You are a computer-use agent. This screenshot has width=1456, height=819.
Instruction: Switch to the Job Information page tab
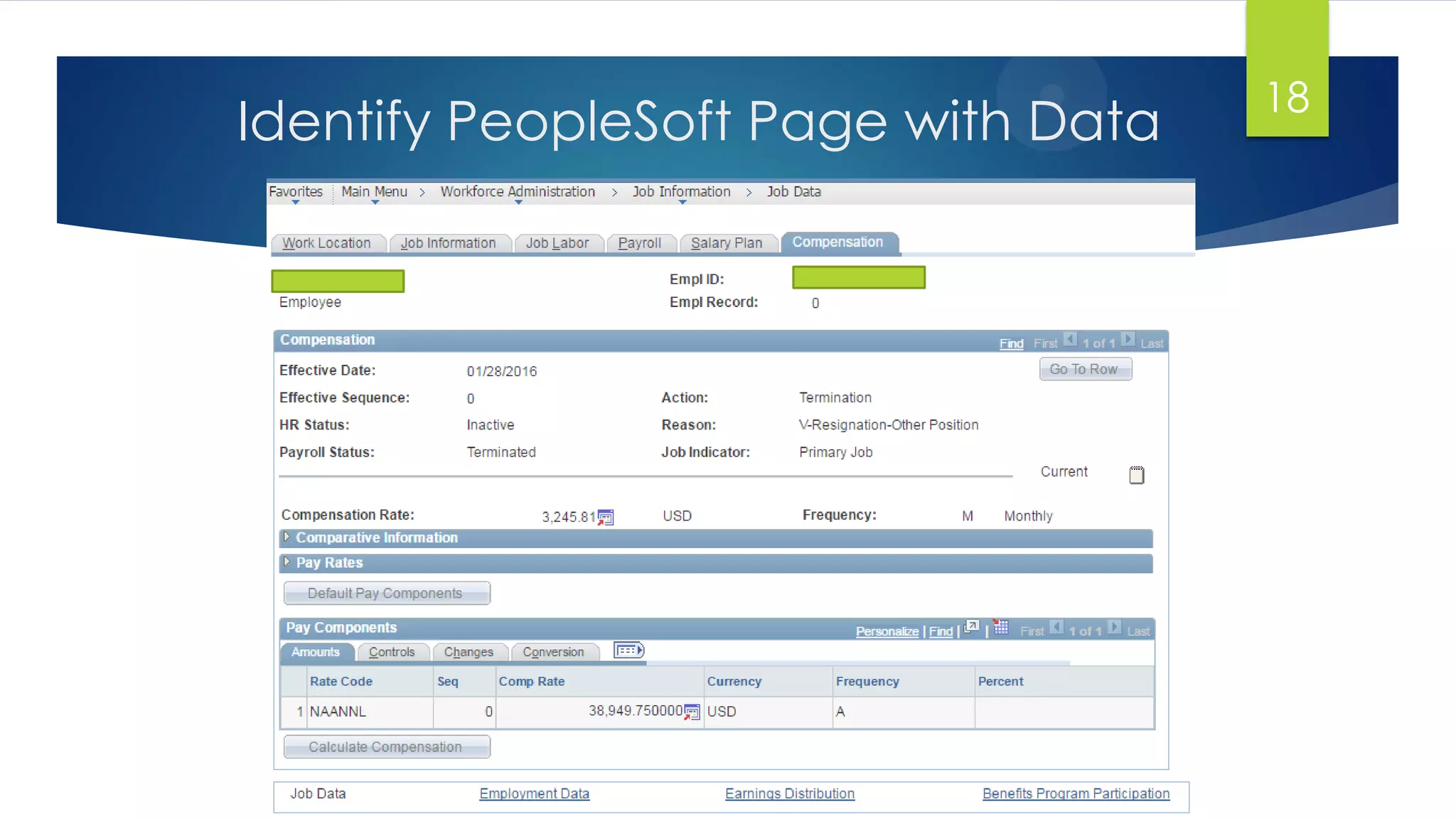[449, 243]
